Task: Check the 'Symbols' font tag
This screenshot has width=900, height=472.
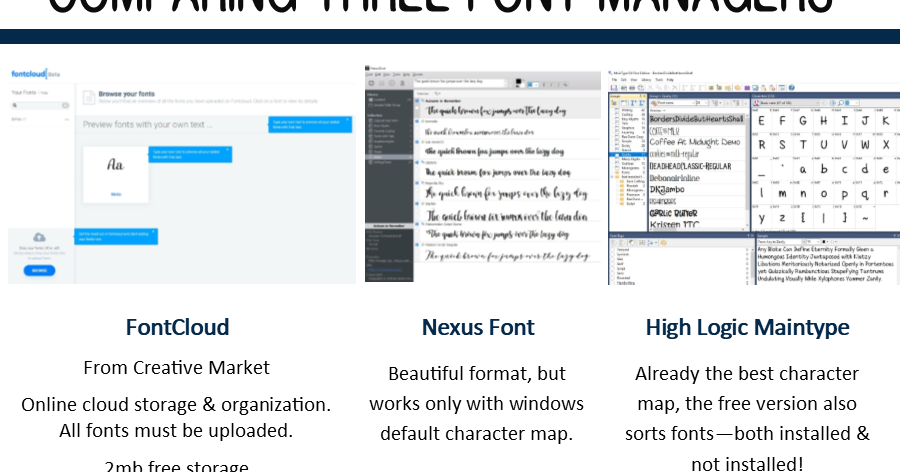Action: click(612, 254)
